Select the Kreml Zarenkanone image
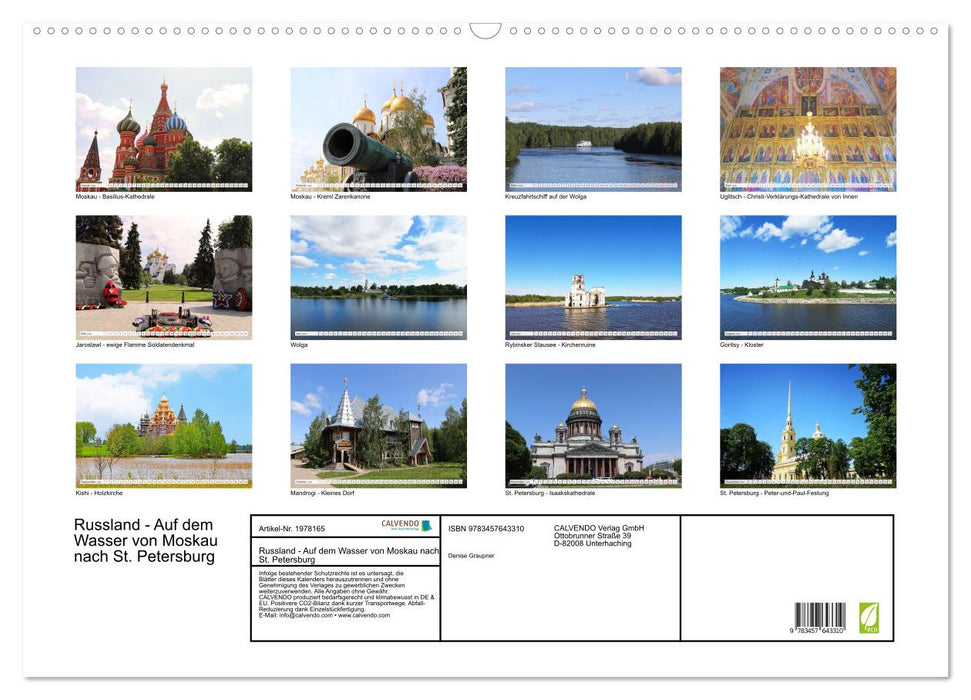 click(378, 127)
